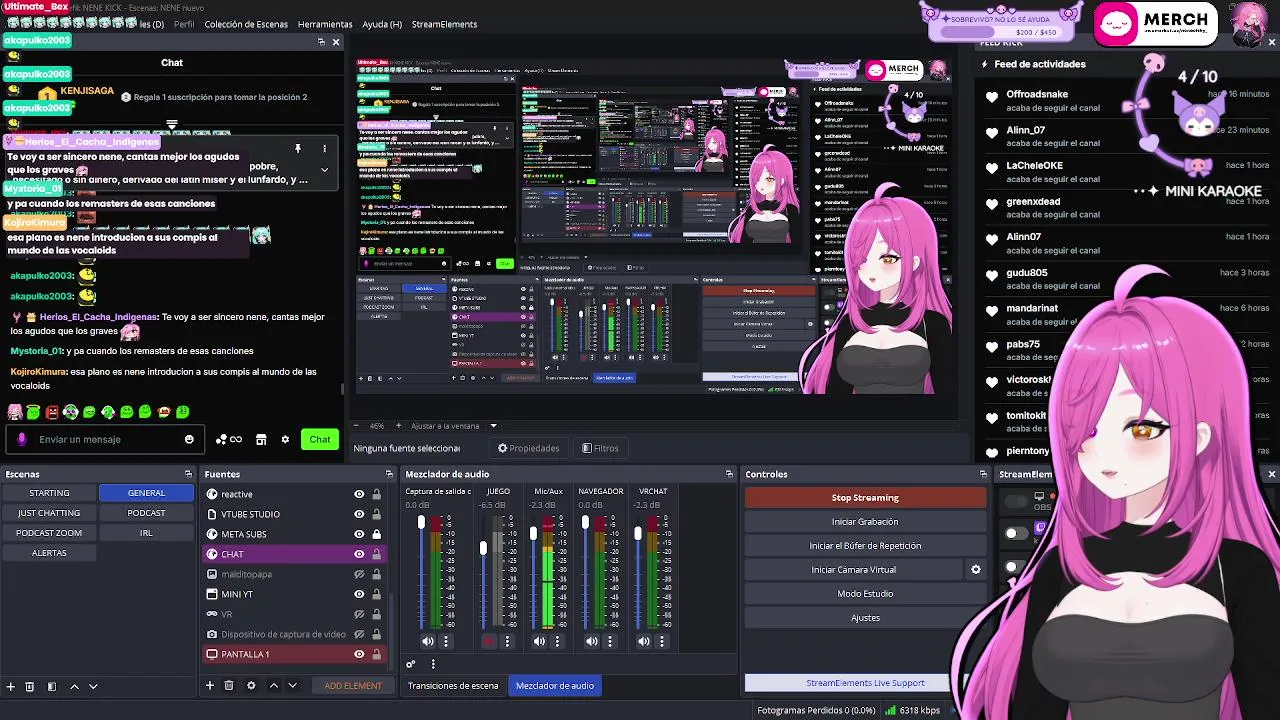Hide the MINI YT source
This screenshot has height=720, width=1280.
click(x=359, y=594)
